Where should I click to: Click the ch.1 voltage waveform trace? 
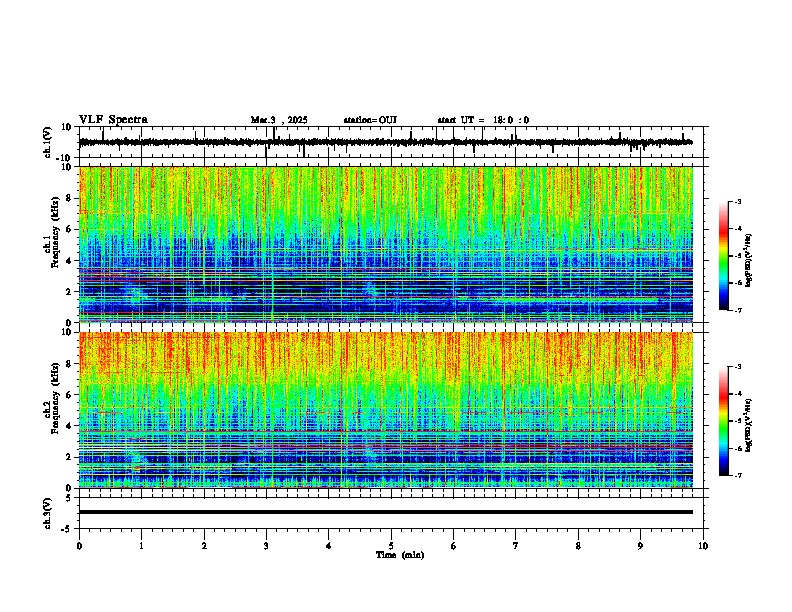click(x=386, y=142)
